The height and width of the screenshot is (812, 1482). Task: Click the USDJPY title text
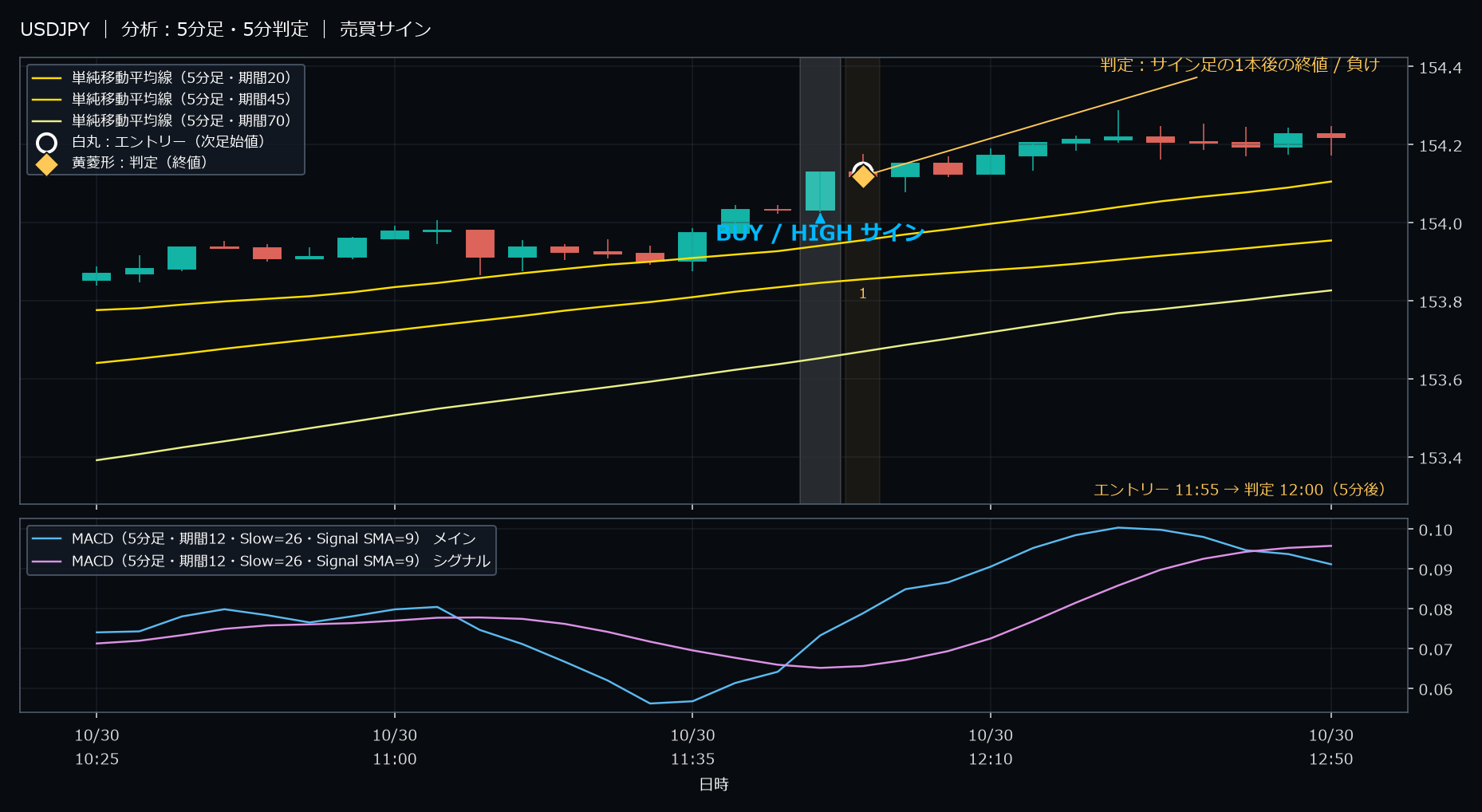click(x=55, y=30)
